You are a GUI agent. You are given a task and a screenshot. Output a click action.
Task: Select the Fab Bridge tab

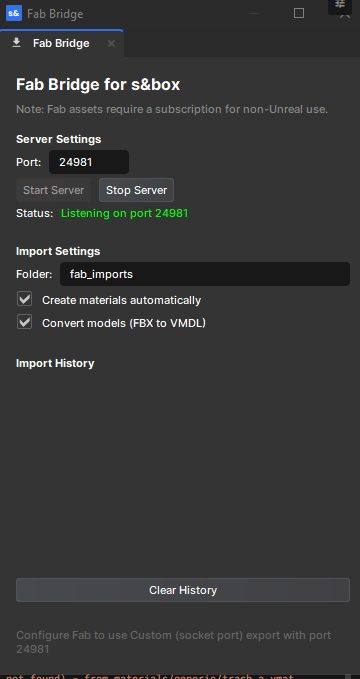pos(62,43)
